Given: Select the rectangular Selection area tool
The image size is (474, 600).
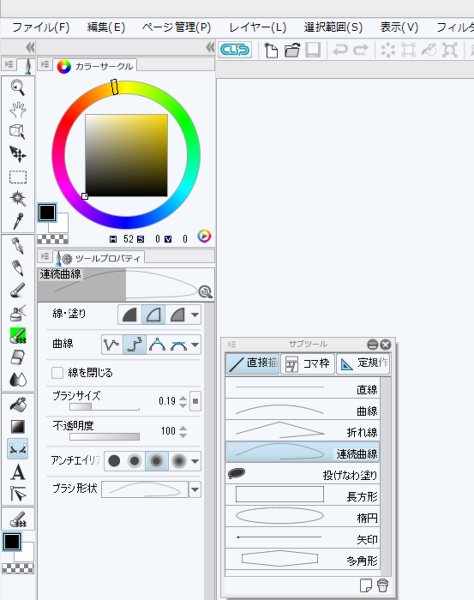Looking at the screenshot, I should tap(18, 177).
